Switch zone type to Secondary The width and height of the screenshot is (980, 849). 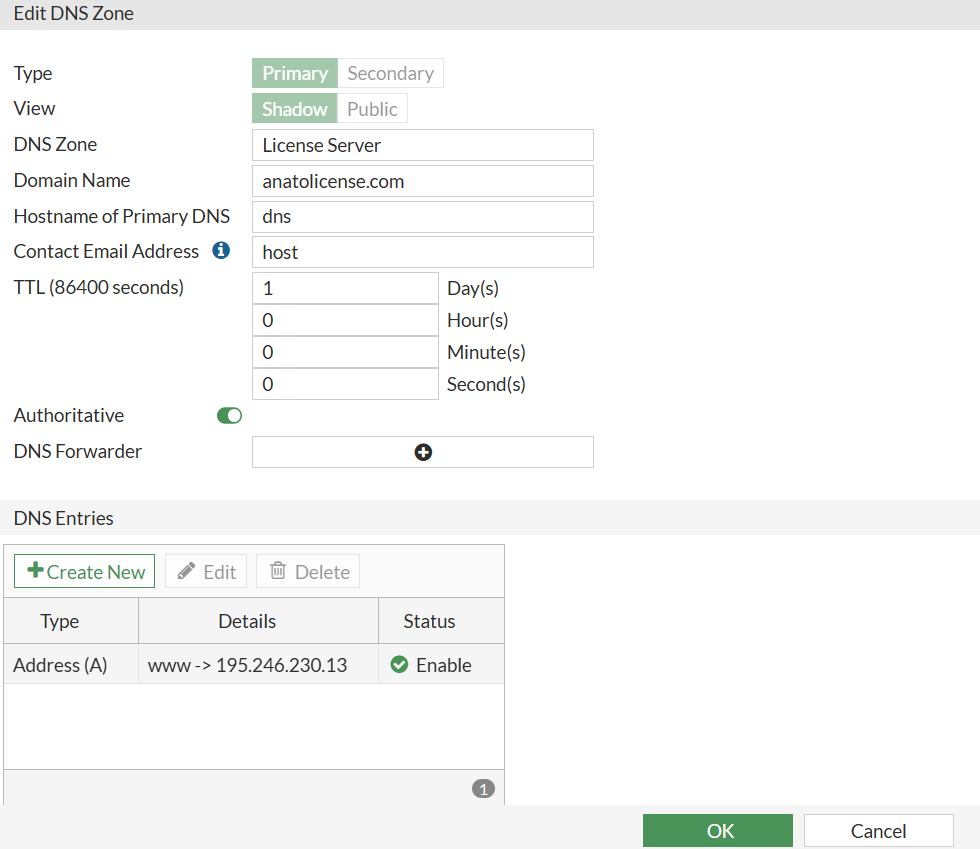[390, 72]
